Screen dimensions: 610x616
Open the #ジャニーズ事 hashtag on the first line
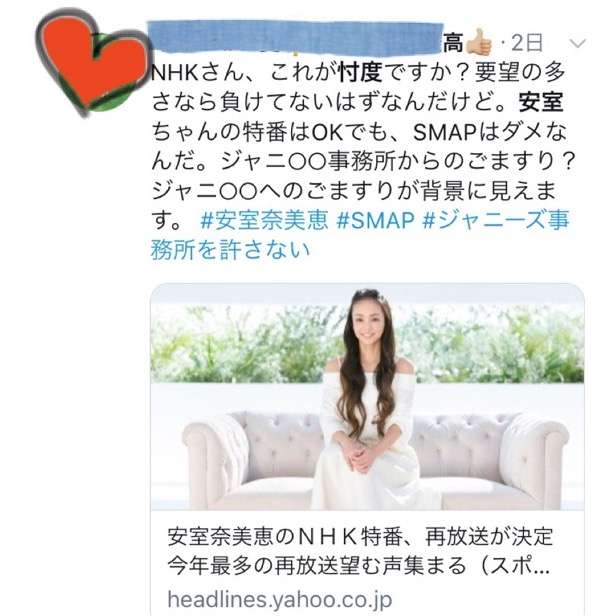click(496, 220)
